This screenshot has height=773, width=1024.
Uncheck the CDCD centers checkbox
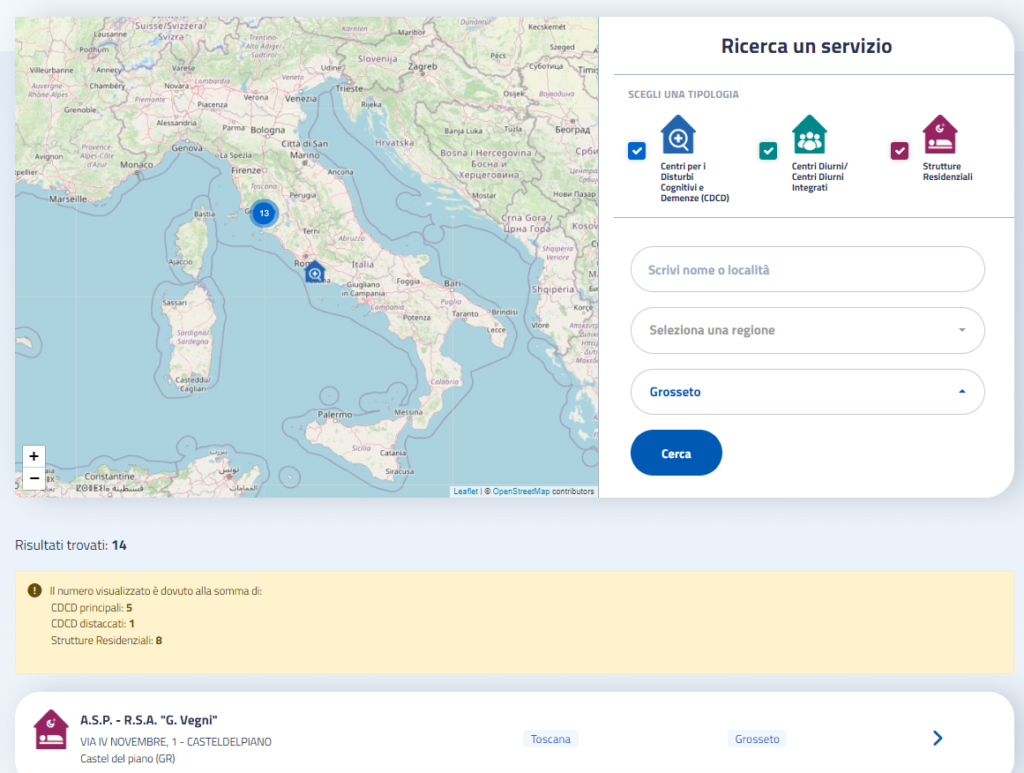coord(637,151)
